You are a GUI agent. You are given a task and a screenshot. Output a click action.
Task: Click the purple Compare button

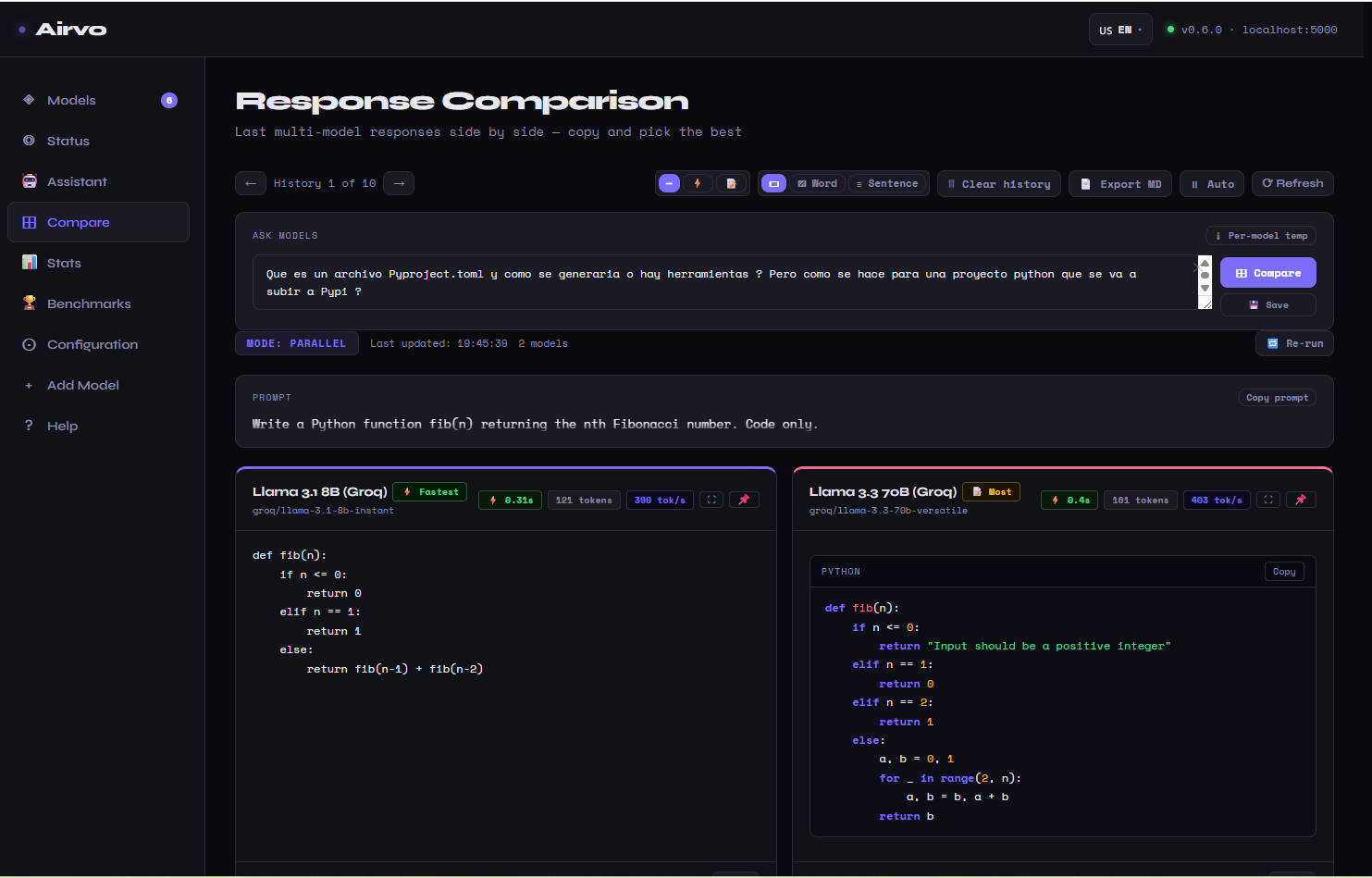tap(1268, 273)
